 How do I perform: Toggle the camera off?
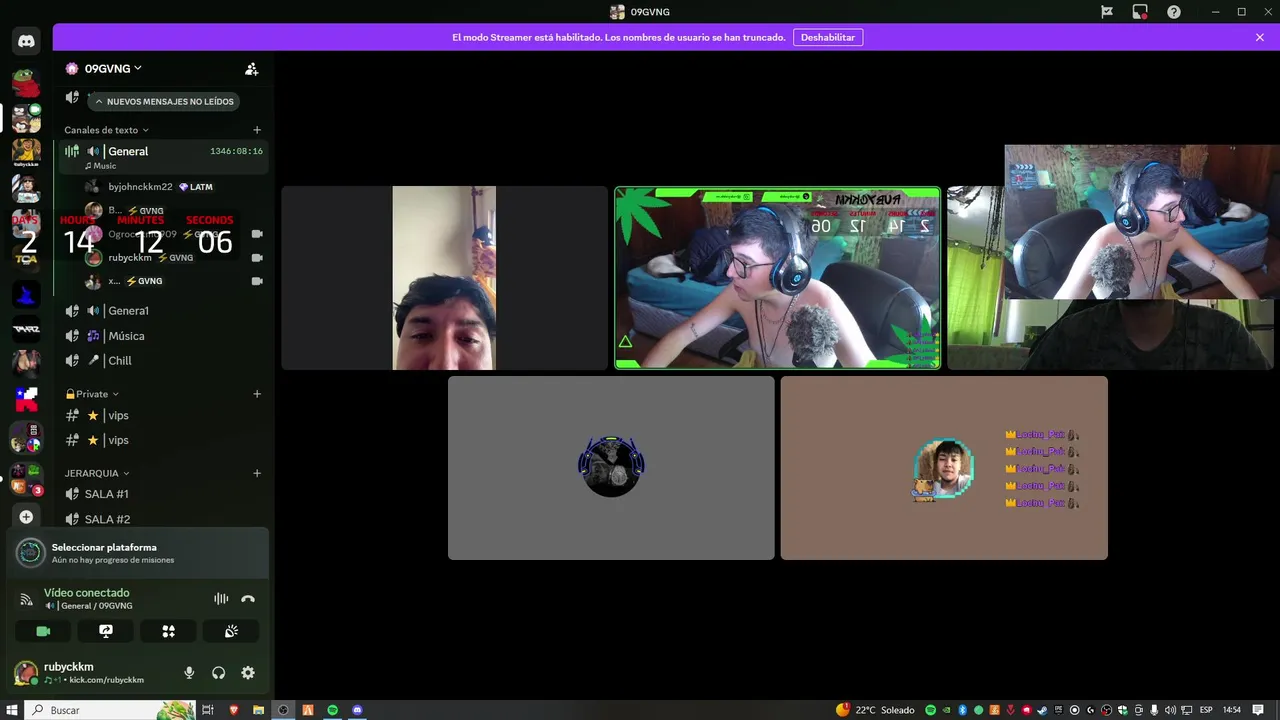point(43,631)
